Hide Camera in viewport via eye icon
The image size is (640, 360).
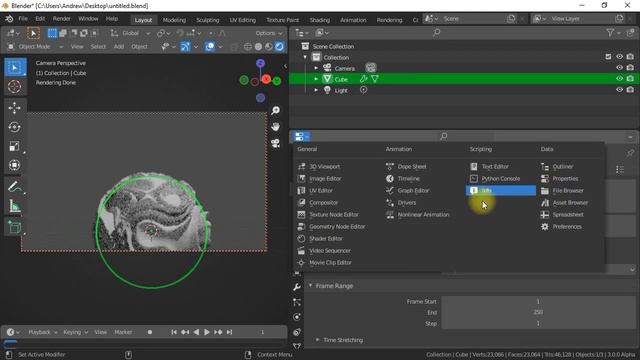point(620,67)
